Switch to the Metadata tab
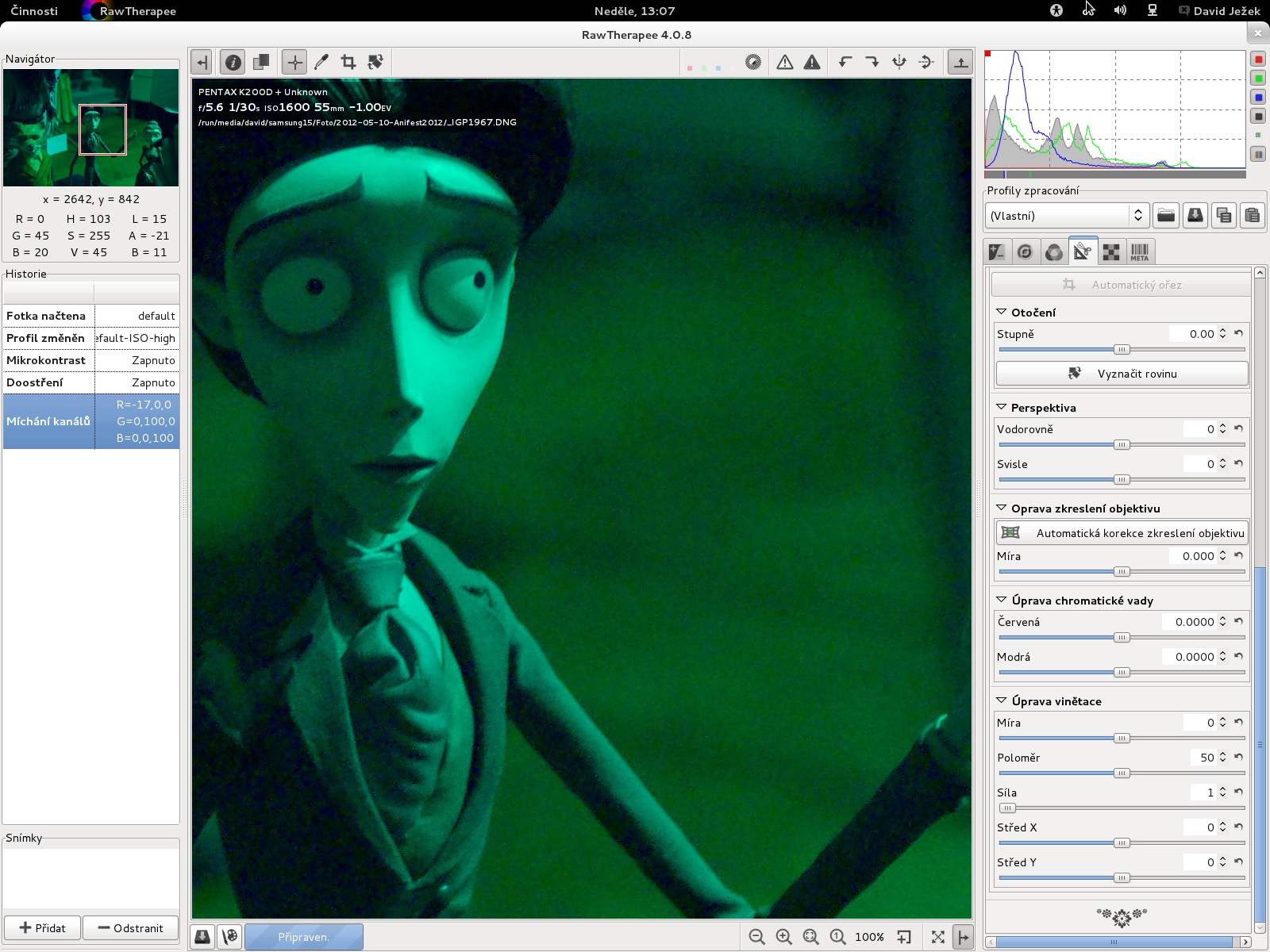The width and height of the screenshot is (1270, 952). tap(1140, 252)
